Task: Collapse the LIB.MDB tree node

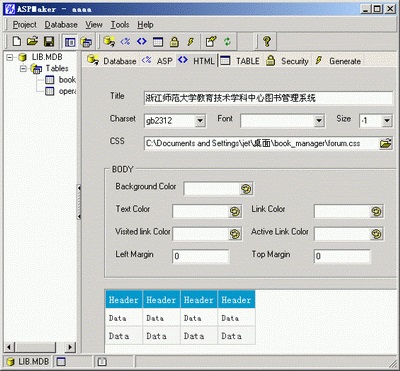Action: (x=10, y=57)
